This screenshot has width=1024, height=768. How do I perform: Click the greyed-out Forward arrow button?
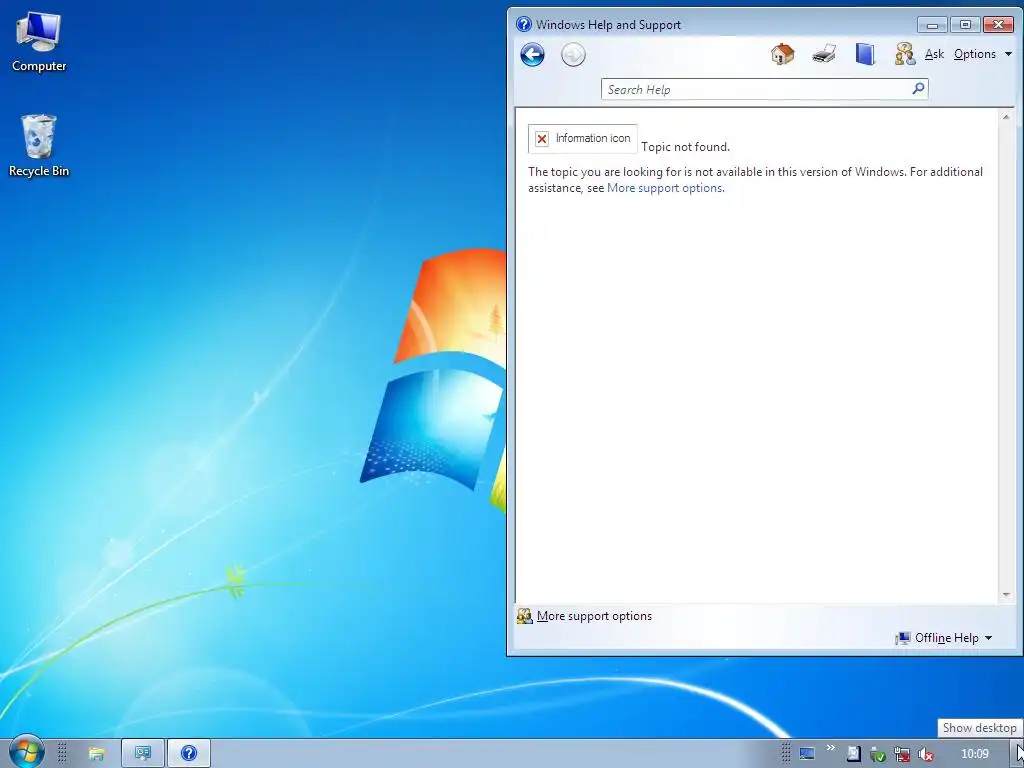tap(573, 54)
